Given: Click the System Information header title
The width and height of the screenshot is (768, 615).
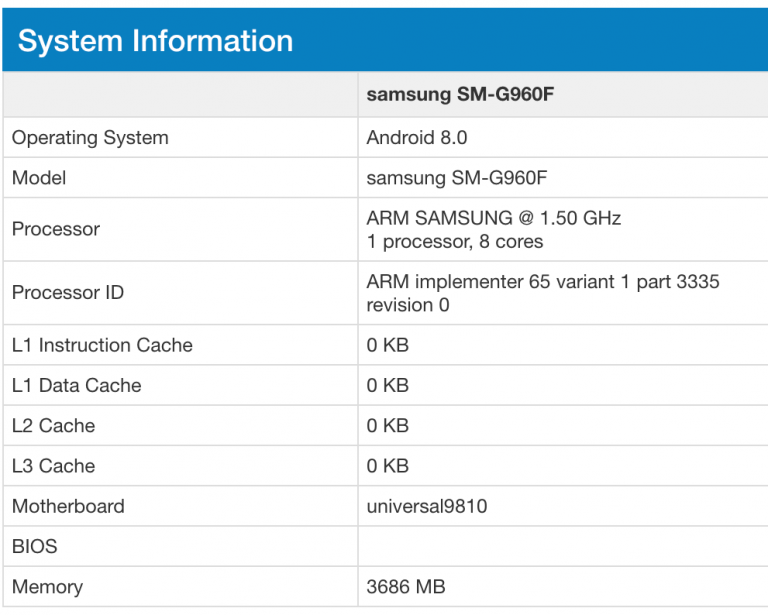Looking at the screenshot, I should pos(156,41).
